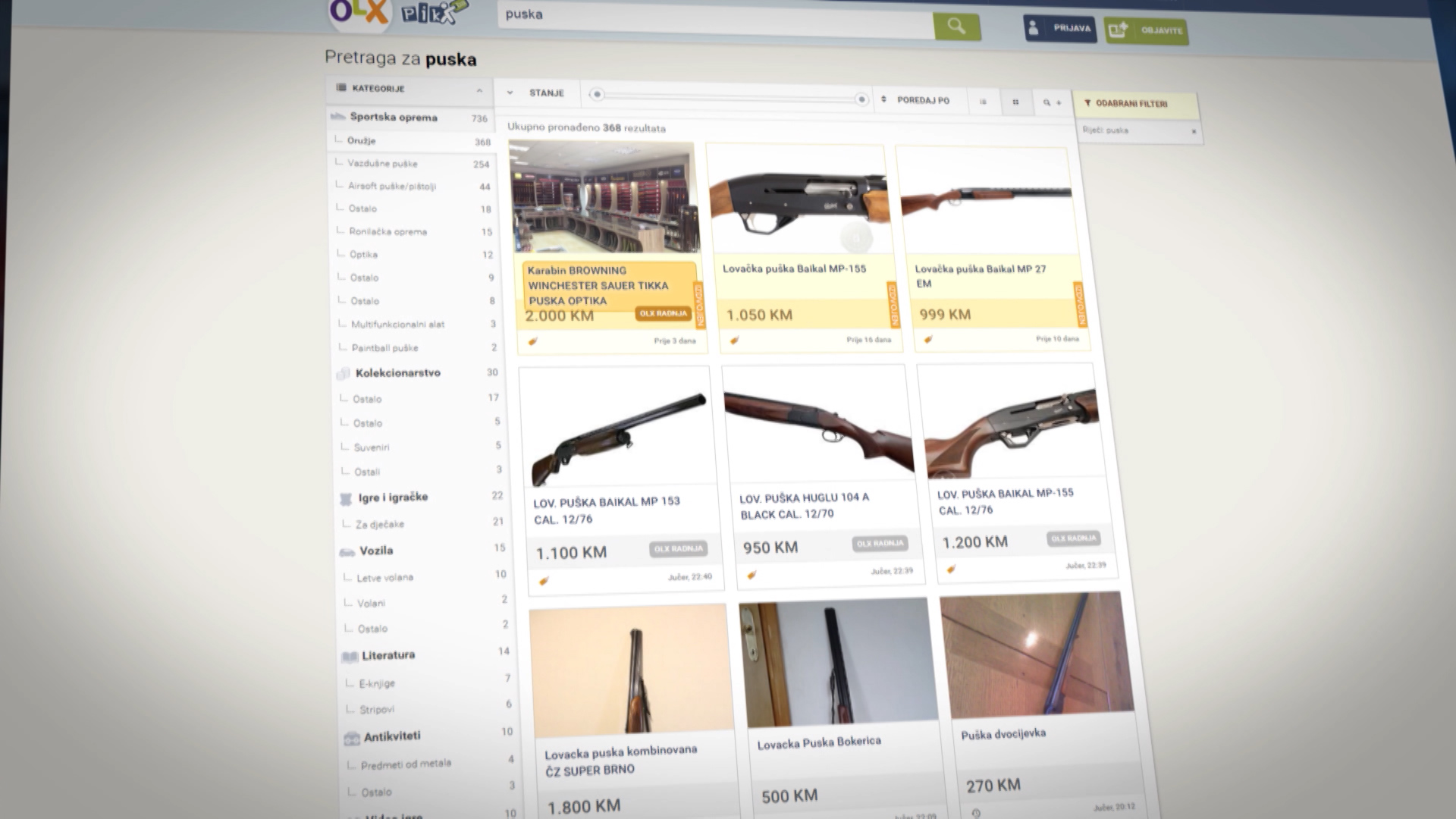Image resolution: width=1456 pixels, height=819 pixels.
Task: Click the OBJAVITE publish button
Action: coord(1146,31)
